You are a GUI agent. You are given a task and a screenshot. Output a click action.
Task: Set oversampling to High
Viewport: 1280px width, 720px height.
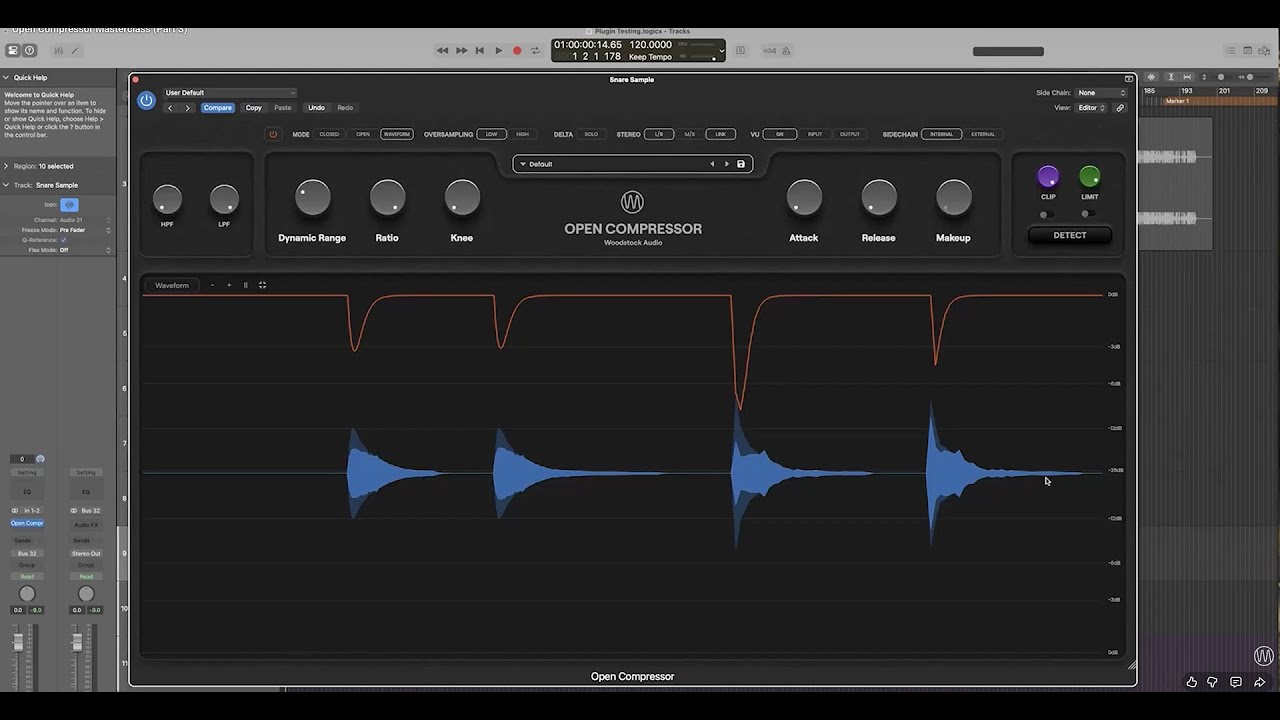click(x=522, y=134)
